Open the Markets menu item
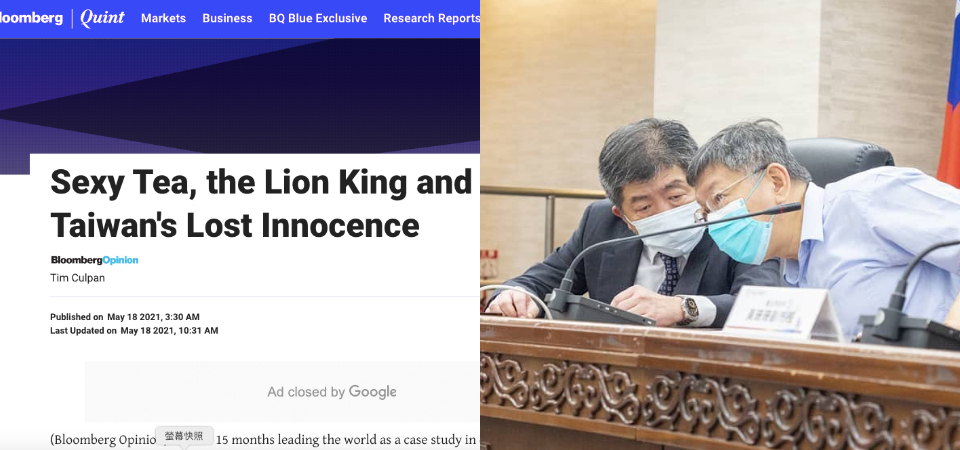The height and width of the screenshot is (450, 960). [x=163, y=18]
